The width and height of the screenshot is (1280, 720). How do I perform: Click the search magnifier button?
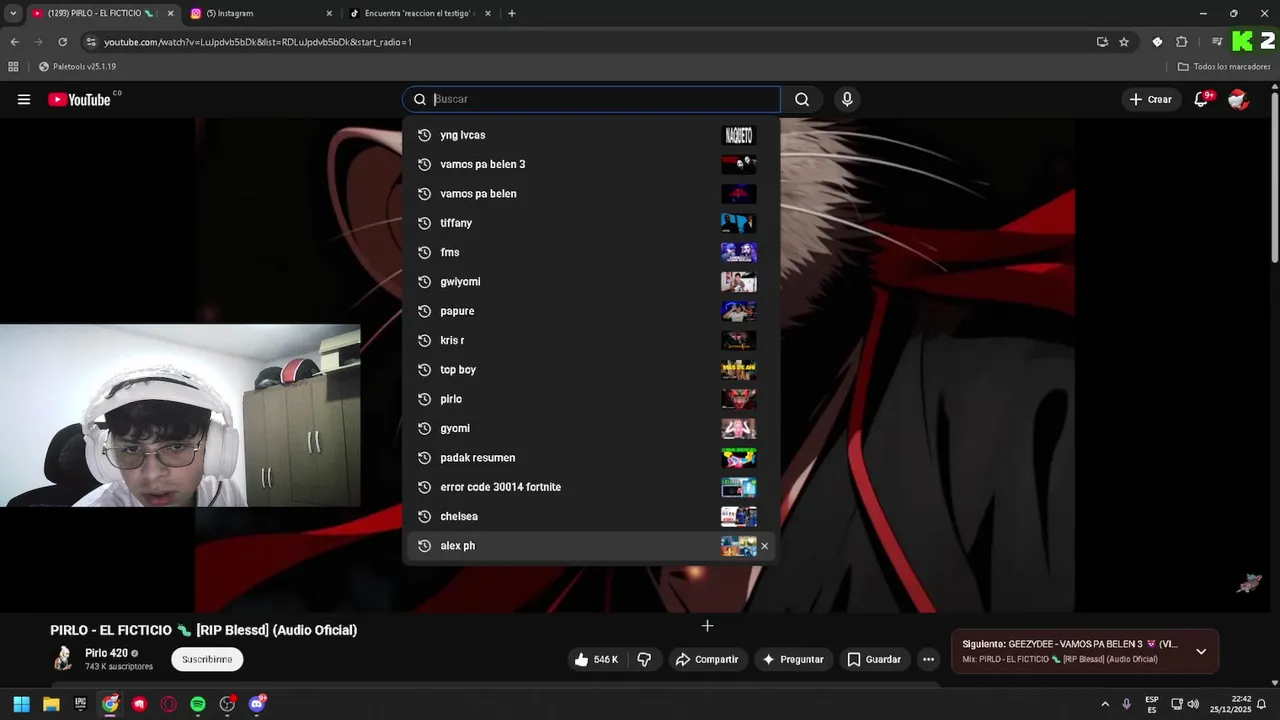click(802, 99)
